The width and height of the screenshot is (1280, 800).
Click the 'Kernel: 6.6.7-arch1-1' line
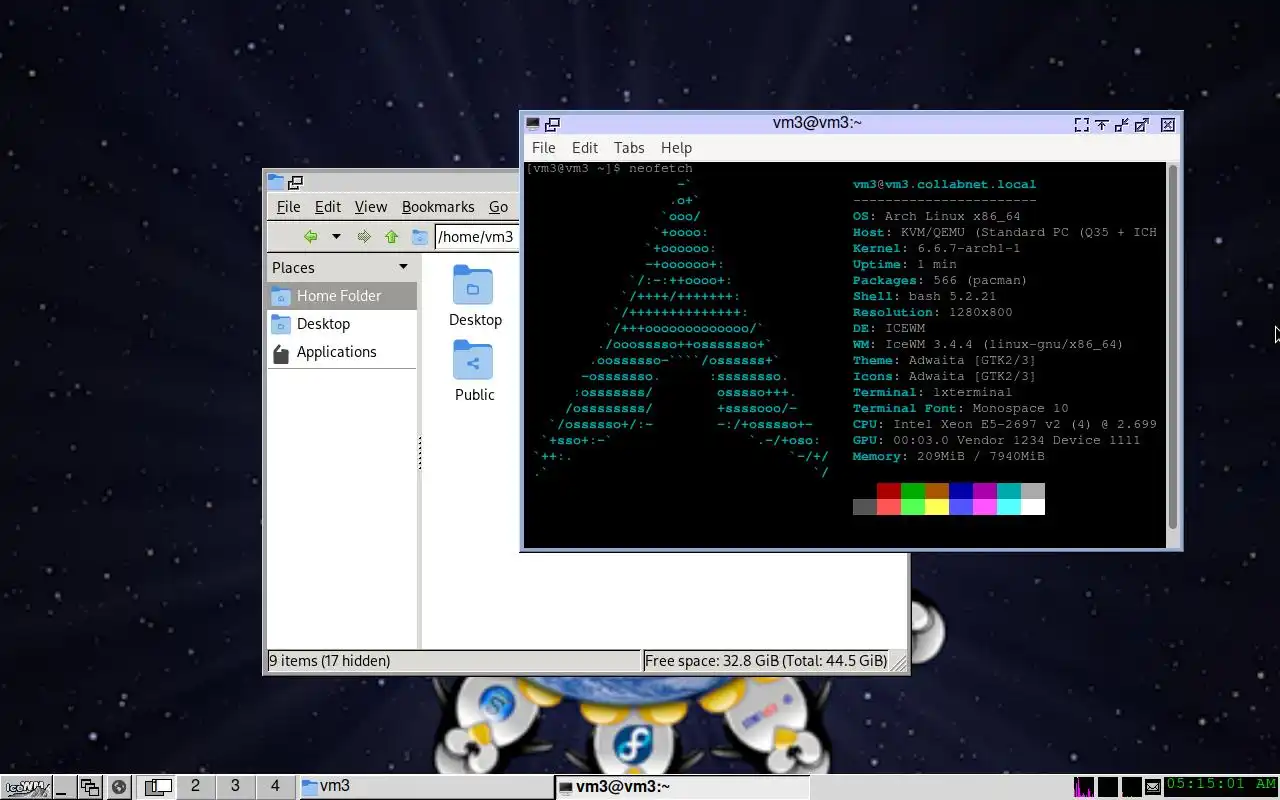coord(936,248)
